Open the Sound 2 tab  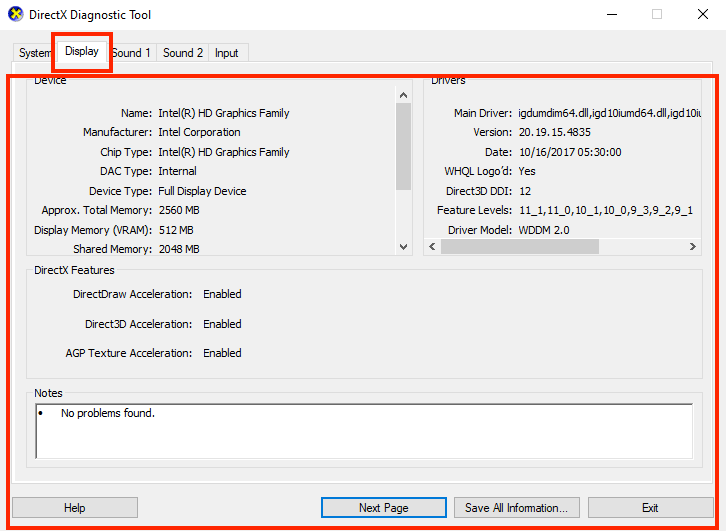click(x=183, y=53)
